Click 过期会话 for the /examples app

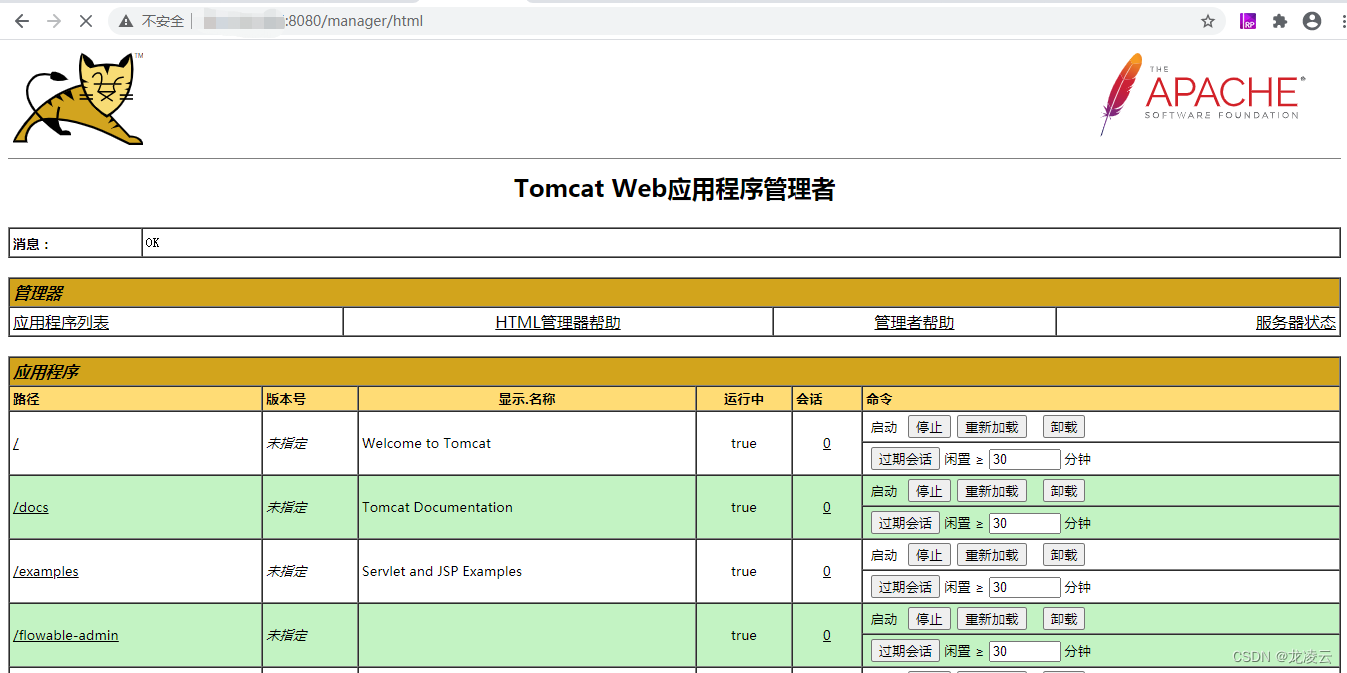pyautogui.click(x=905, y=587)
